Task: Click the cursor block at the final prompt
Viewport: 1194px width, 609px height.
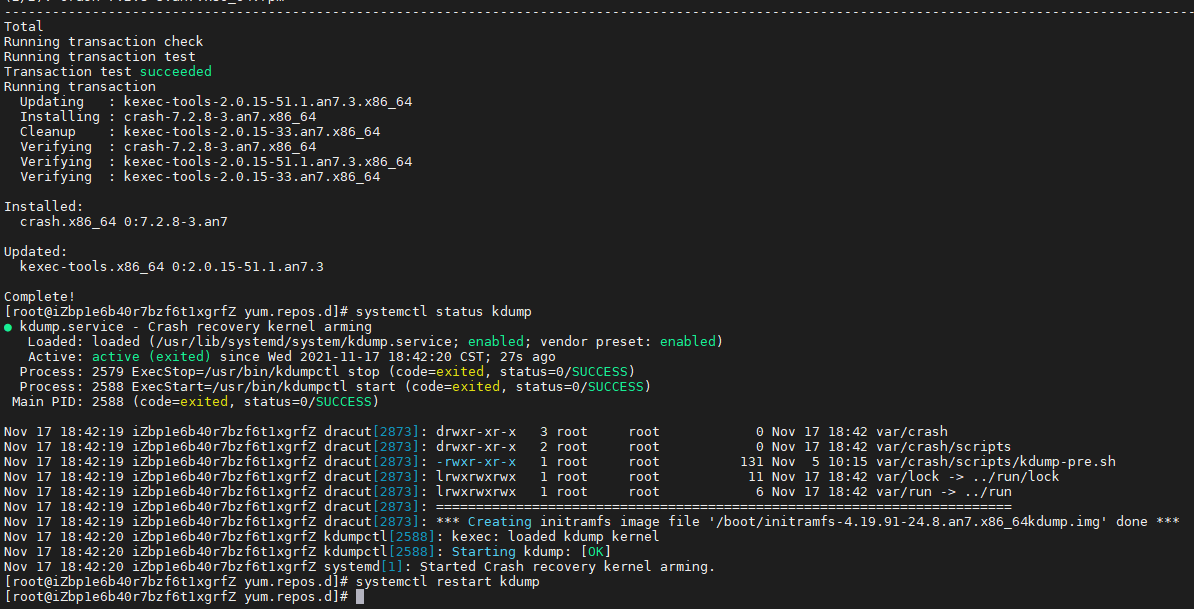Action: point(360,597)
